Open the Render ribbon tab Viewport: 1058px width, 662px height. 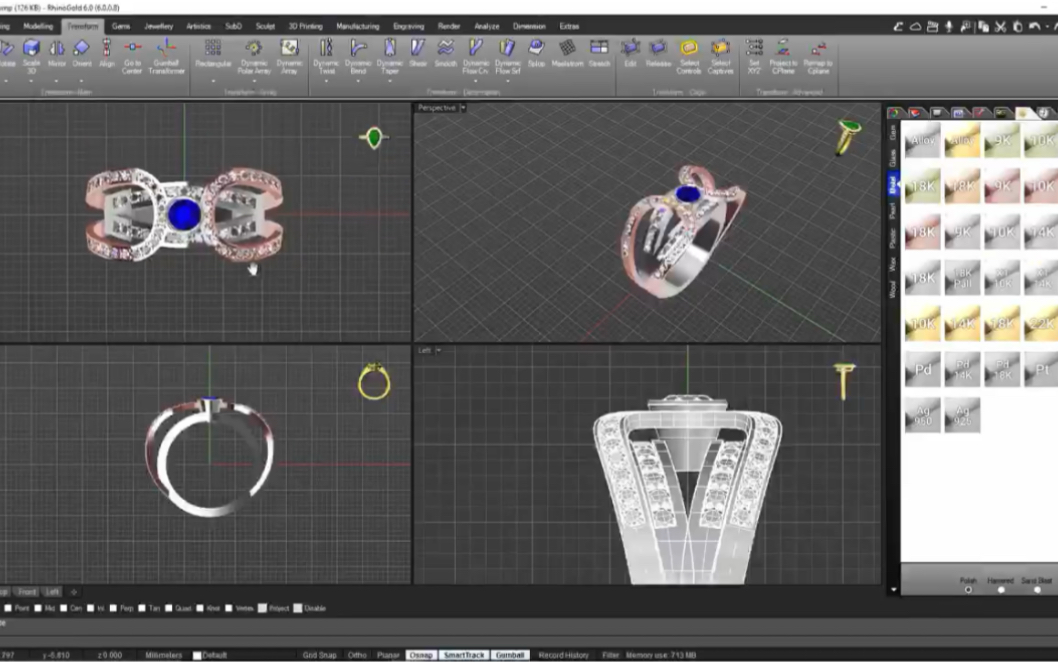pyautogui.click(x=449, y=26)
